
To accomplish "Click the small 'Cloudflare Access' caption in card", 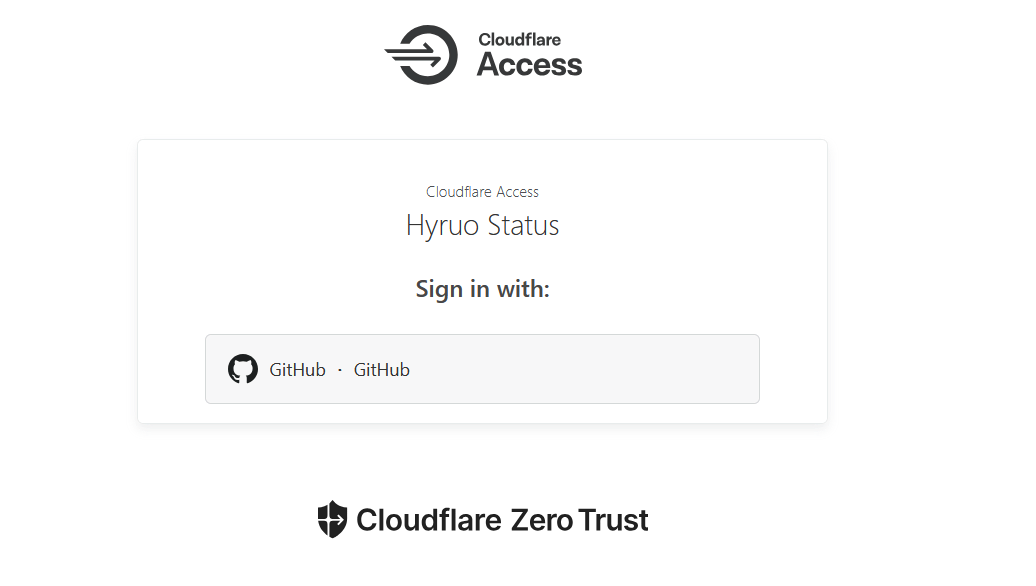I will click(482, 192).
